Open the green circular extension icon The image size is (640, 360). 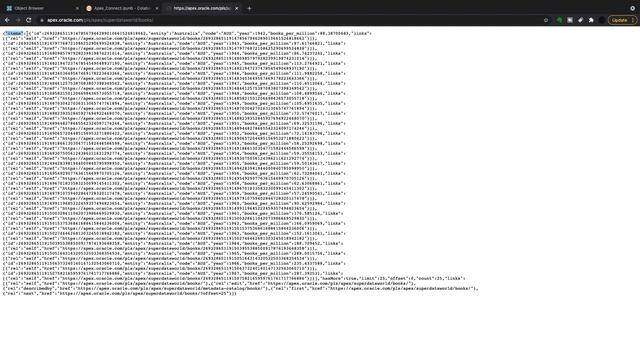559,20
